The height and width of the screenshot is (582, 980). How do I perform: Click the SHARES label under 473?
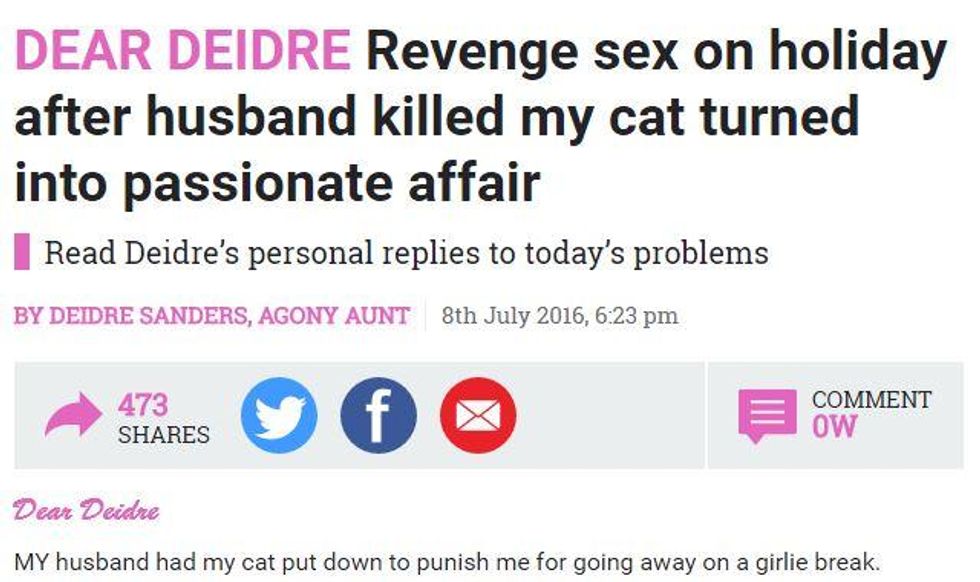click(x=164, y=434)
